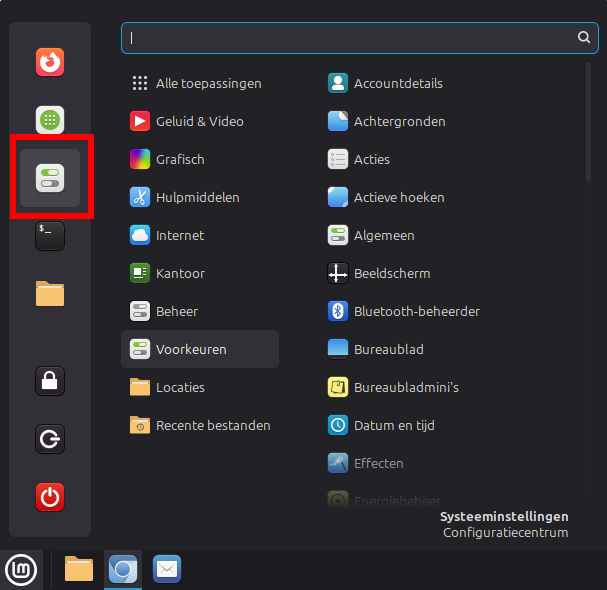Launch Bluetooth-beheerder
607x590 pixels.
point(416,311)
